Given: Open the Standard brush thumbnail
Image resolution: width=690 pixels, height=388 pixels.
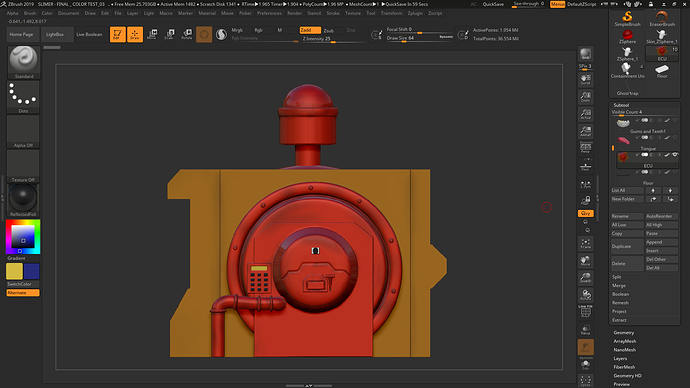Looking at the screenshot, I should (23, 62).
